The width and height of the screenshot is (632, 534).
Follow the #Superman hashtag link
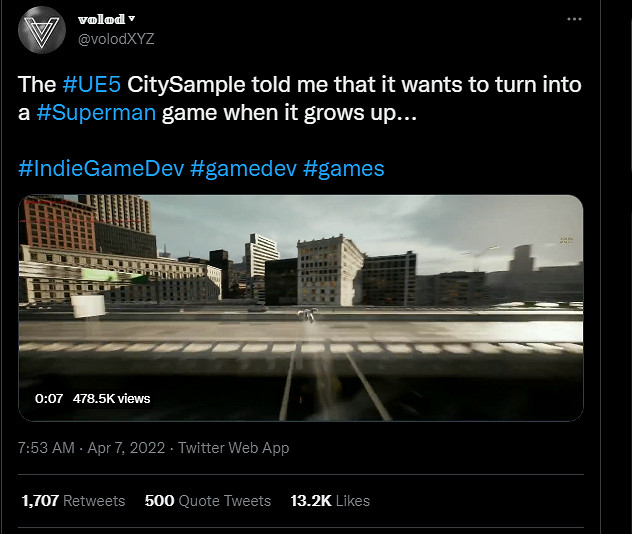(96, 113)
